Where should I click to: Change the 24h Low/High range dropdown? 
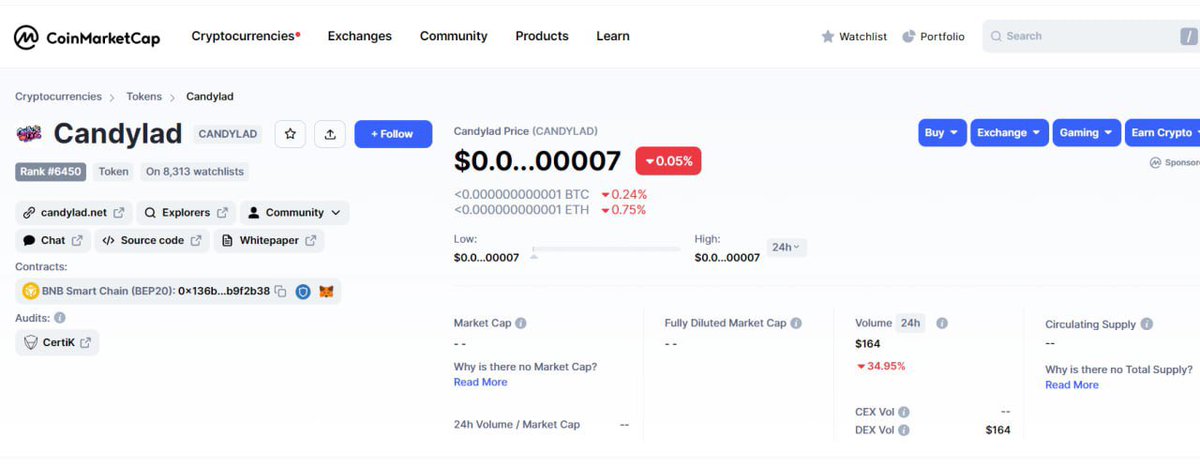pyautogui.click(x=787, y=247)
